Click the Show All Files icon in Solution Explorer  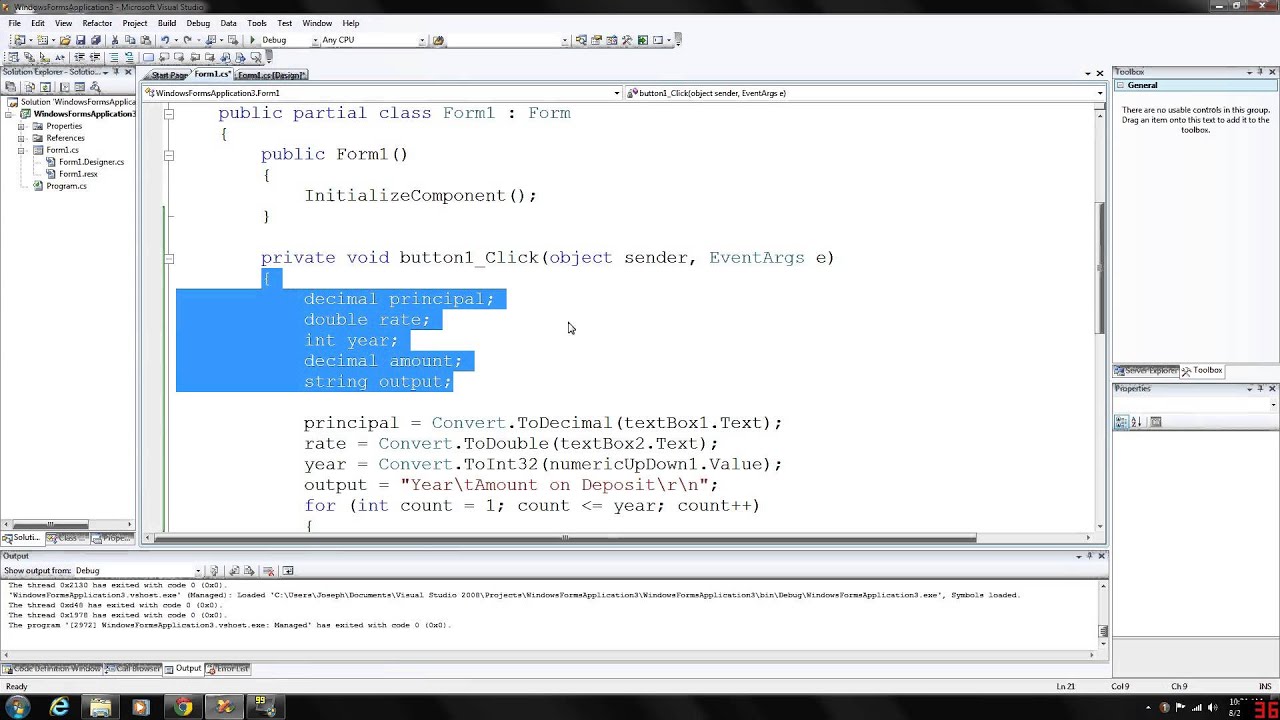pos(29,87)
